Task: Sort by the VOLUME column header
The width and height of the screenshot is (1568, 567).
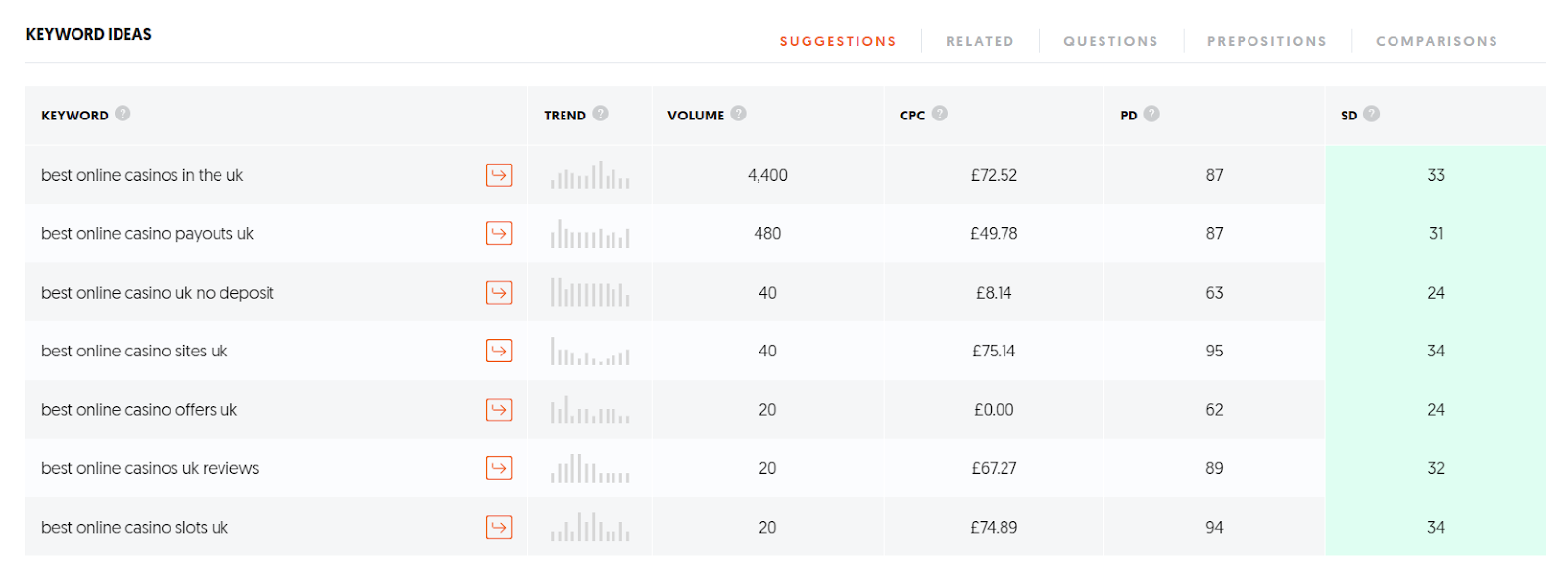Action: [696, 116]
